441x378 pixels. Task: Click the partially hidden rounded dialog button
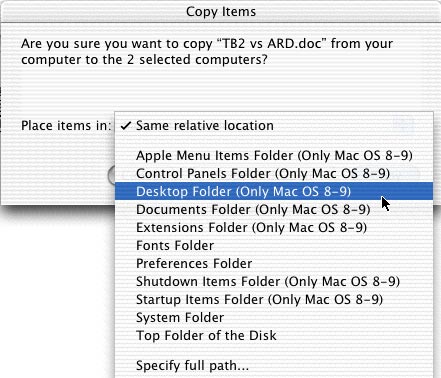tap(111, 175)
